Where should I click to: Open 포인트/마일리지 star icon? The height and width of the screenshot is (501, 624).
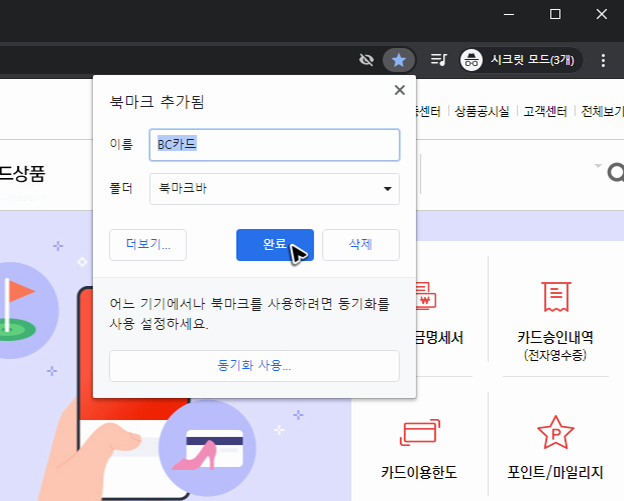pos(556,432)
